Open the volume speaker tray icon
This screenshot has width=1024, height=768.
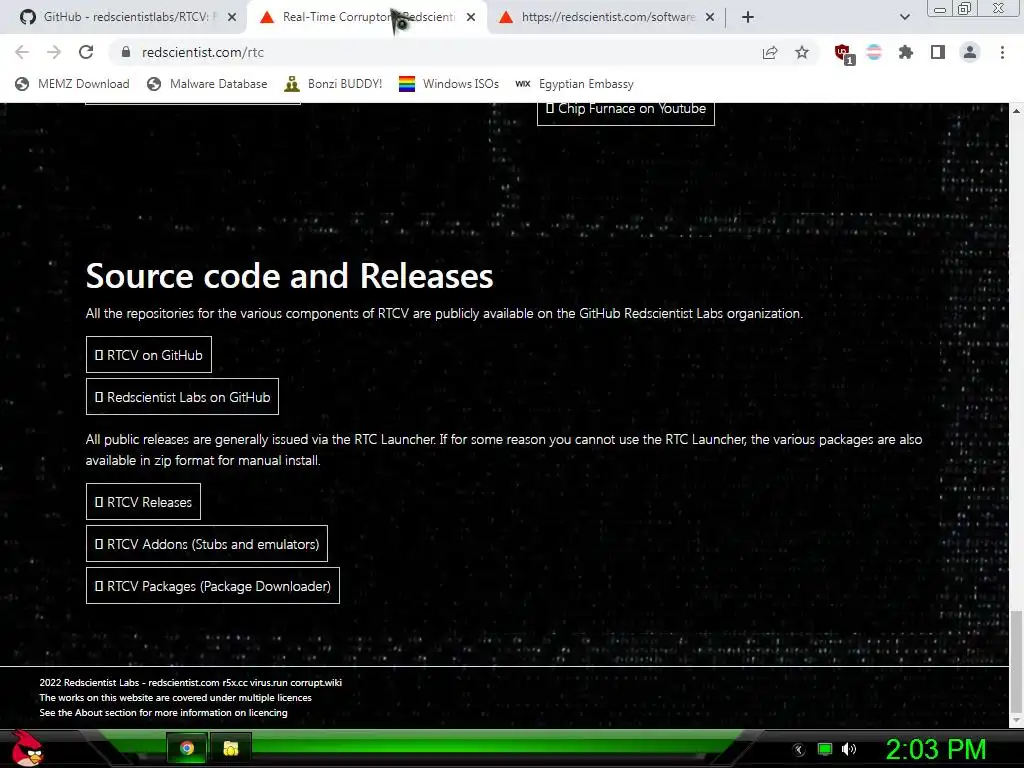849,749
